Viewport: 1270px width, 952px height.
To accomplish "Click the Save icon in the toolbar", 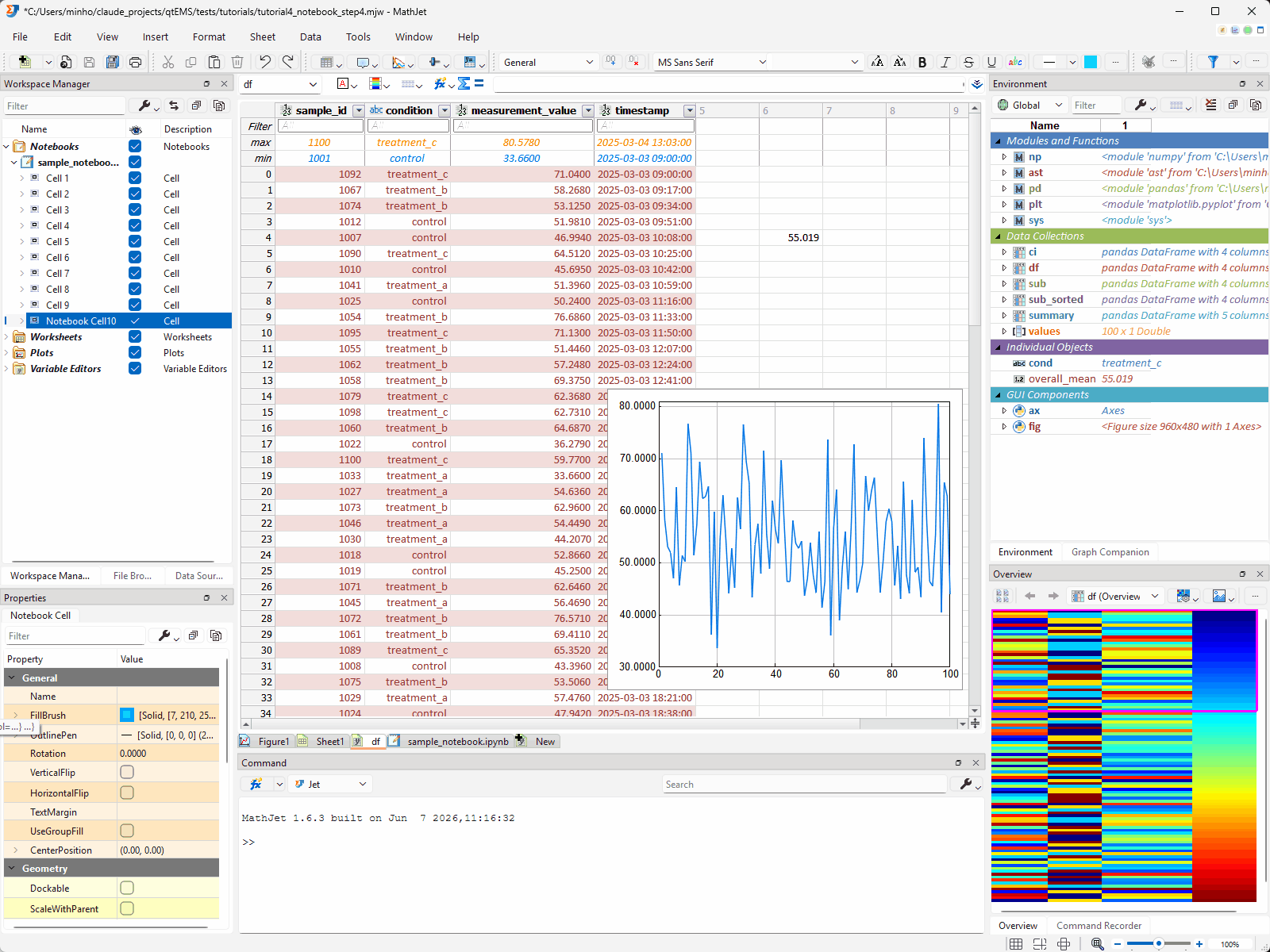I will 90,62.
